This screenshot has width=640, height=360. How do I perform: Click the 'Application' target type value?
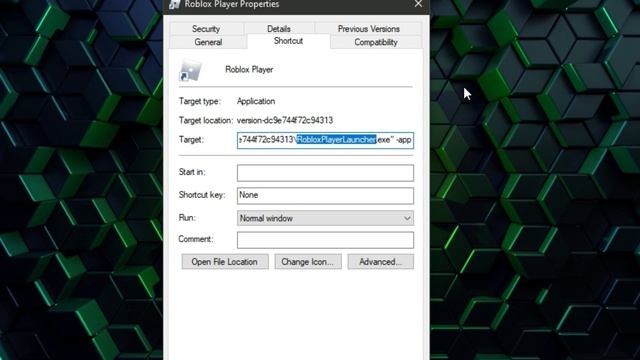pyautogui.click(x=256, y=101)
